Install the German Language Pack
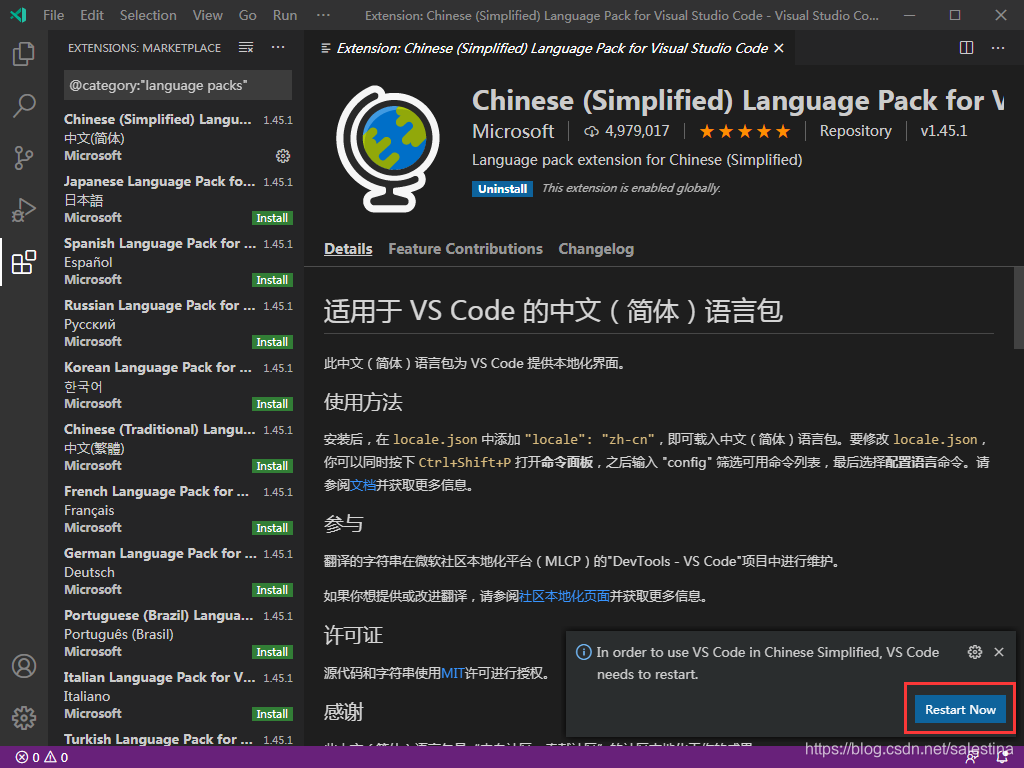 272,590
